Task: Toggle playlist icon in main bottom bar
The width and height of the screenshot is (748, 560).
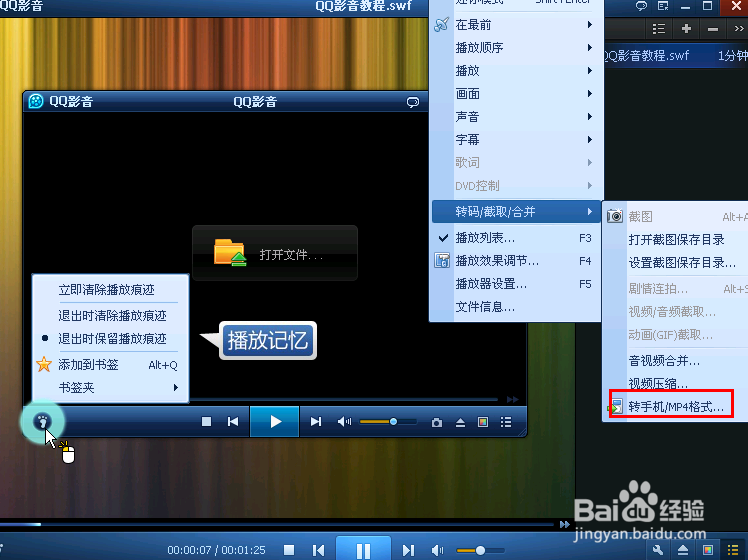Action: tap(732, 550)
